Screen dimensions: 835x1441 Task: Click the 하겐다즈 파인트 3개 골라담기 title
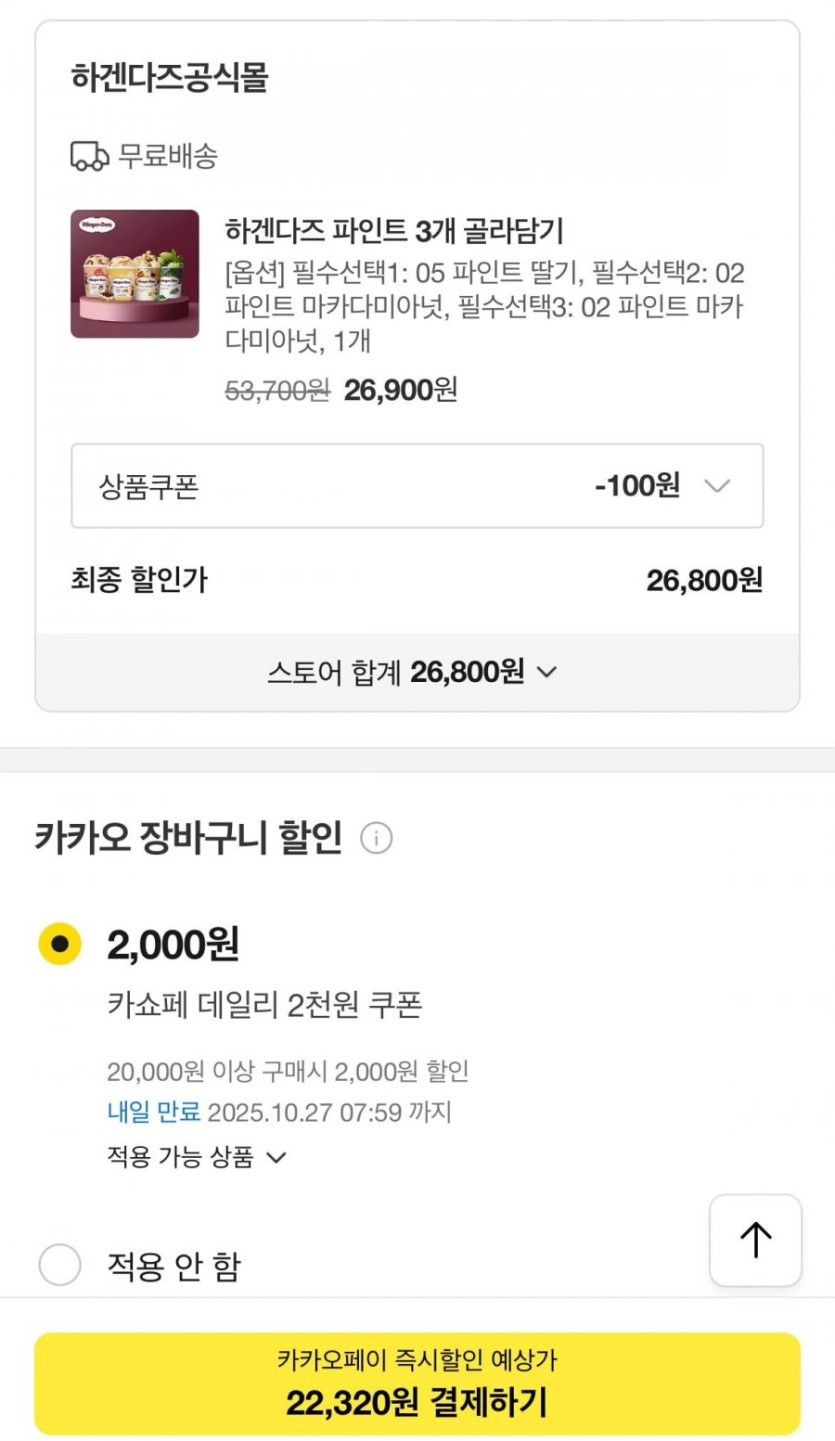coord(394,231)
